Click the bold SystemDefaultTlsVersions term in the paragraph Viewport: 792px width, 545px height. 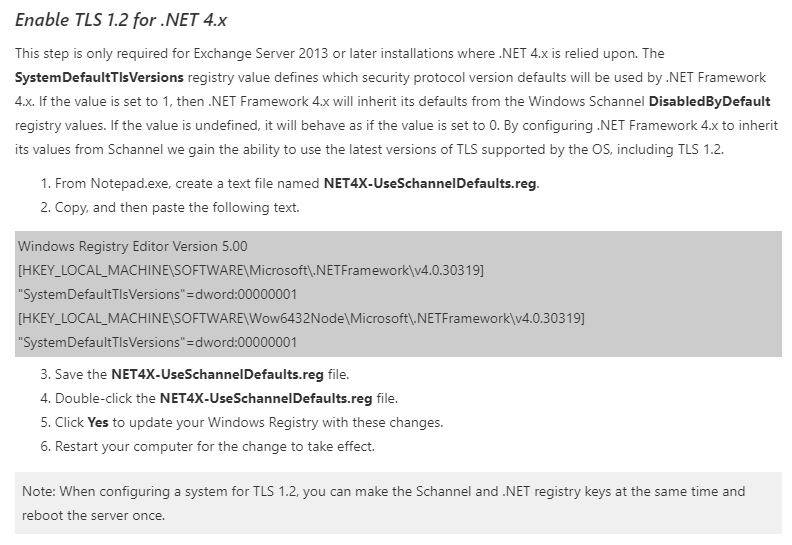coord(99,77)
